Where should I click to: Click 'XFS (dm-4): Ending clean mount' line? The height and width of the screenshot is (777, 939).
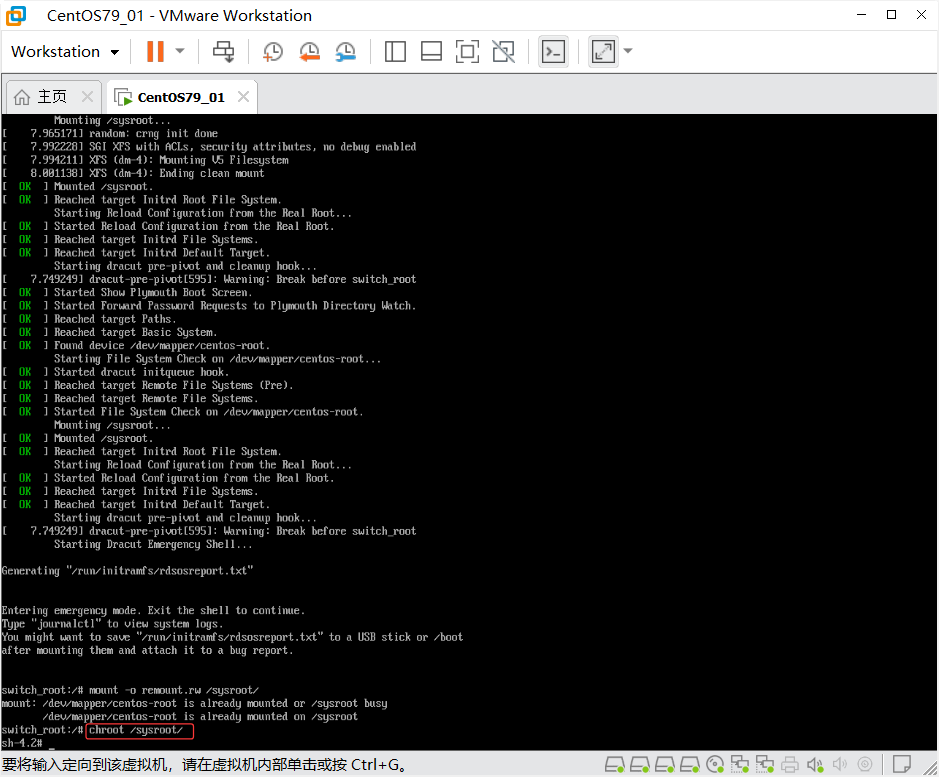177,173
